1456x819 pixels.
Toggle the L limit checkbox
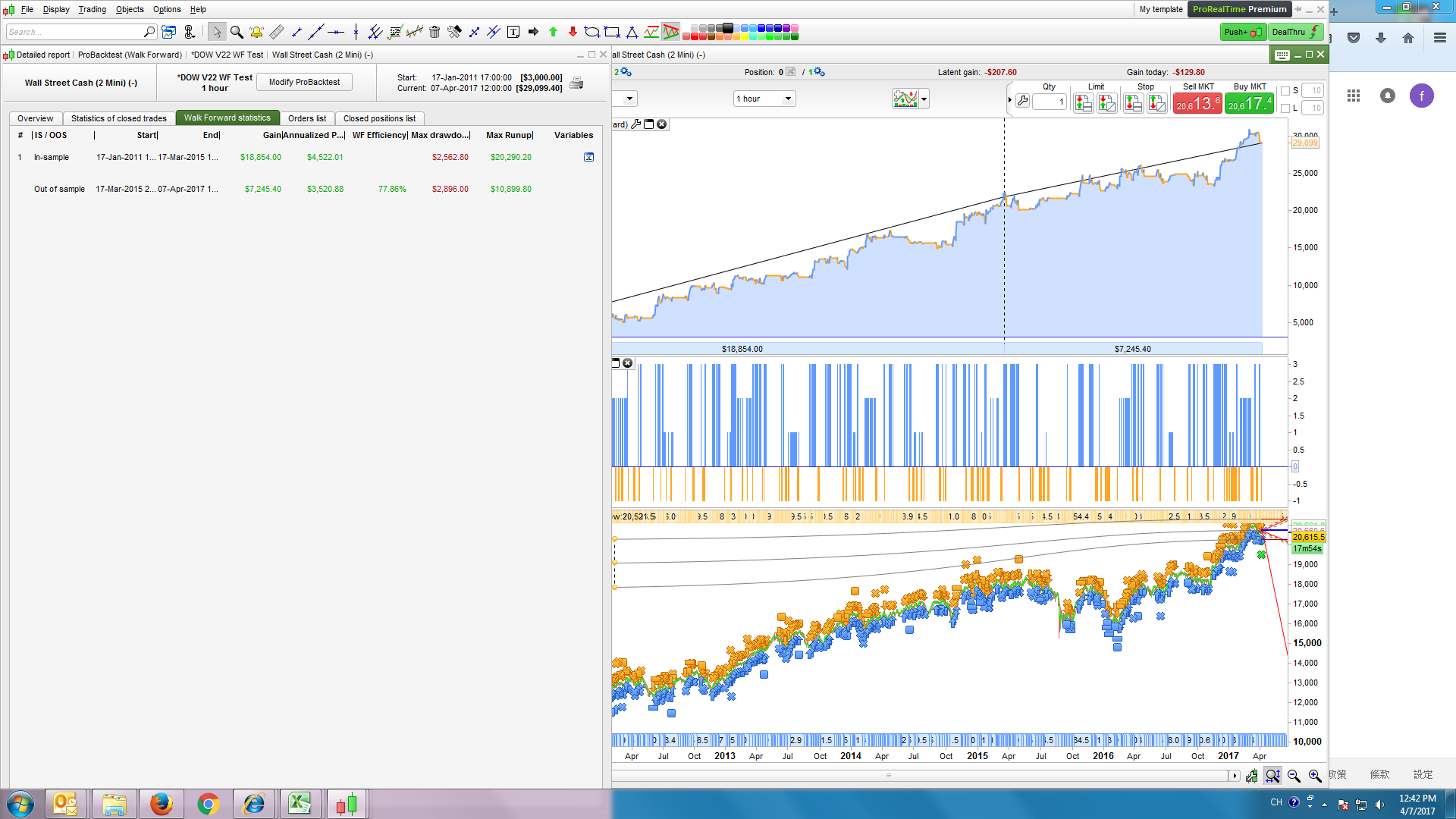[x=1285, y=108]
